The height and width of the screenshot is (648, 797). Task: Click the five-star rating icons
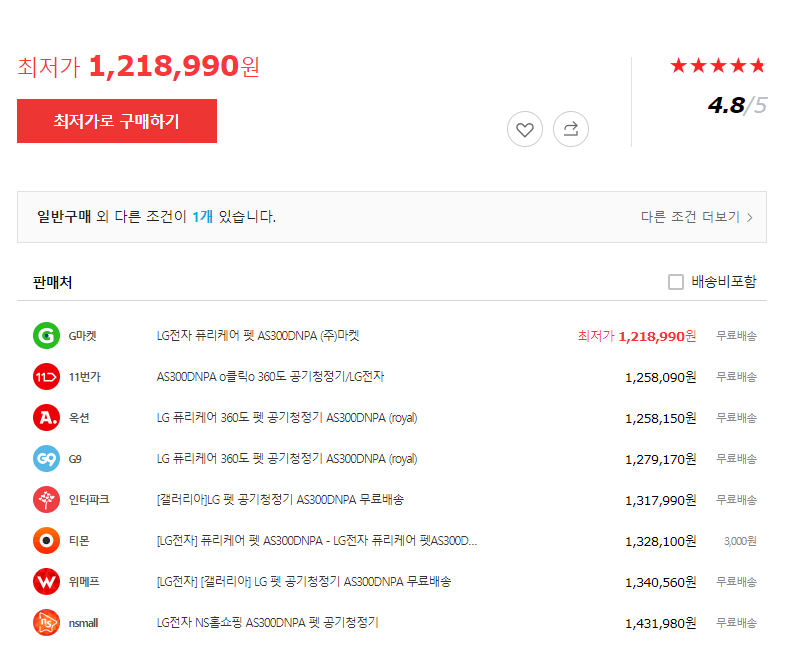[718, 66]
